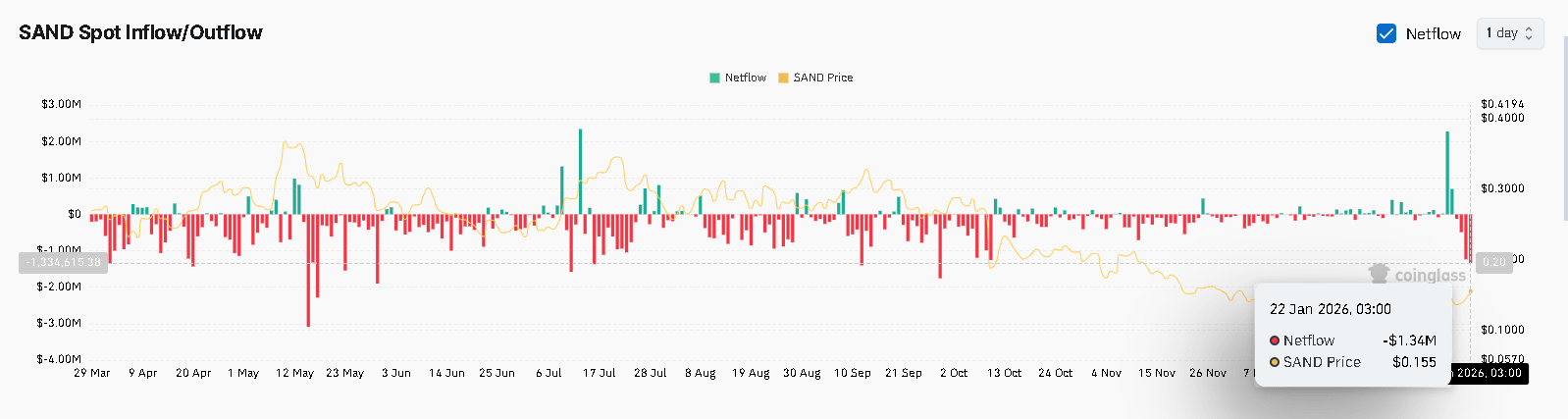Click the SAND Spot Inflow/Outflow title
Screen dimensions: 1568x419
click(x=140, y=32)
